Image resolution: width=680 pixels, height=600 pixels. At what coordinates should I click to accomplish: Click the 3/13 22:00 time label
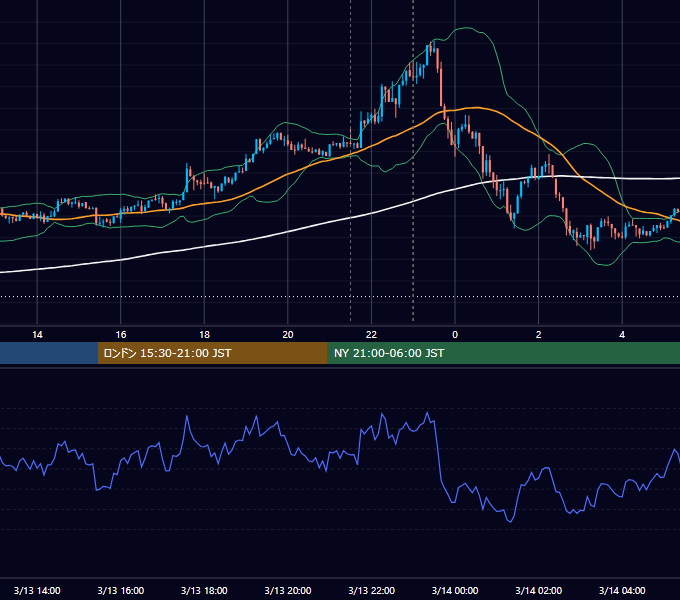(372, 590)
